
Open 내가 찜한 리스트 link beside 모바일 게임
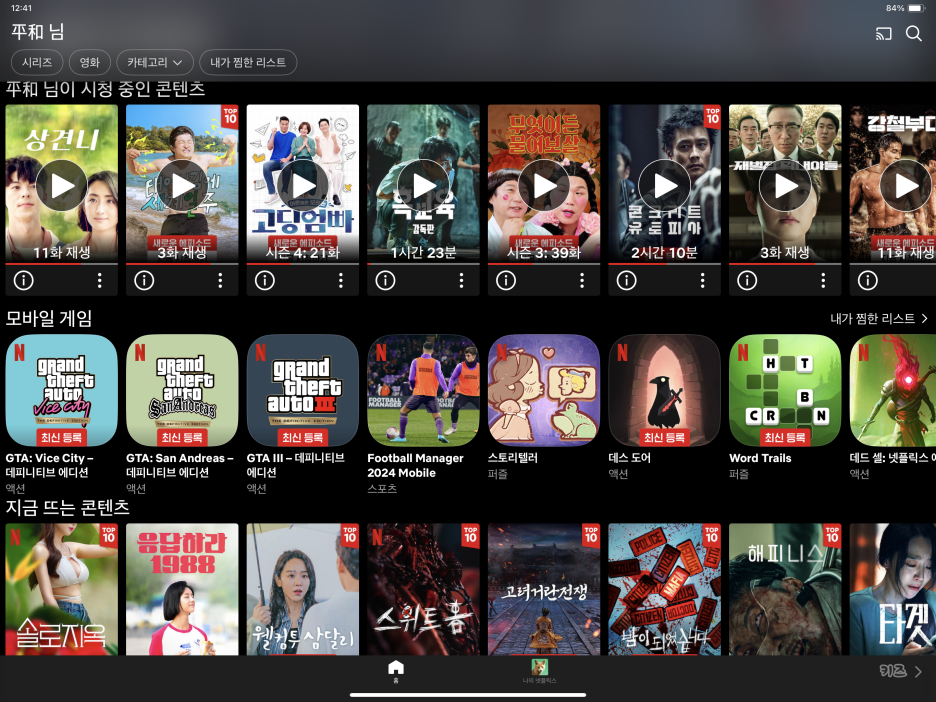(x=879, y=319)
